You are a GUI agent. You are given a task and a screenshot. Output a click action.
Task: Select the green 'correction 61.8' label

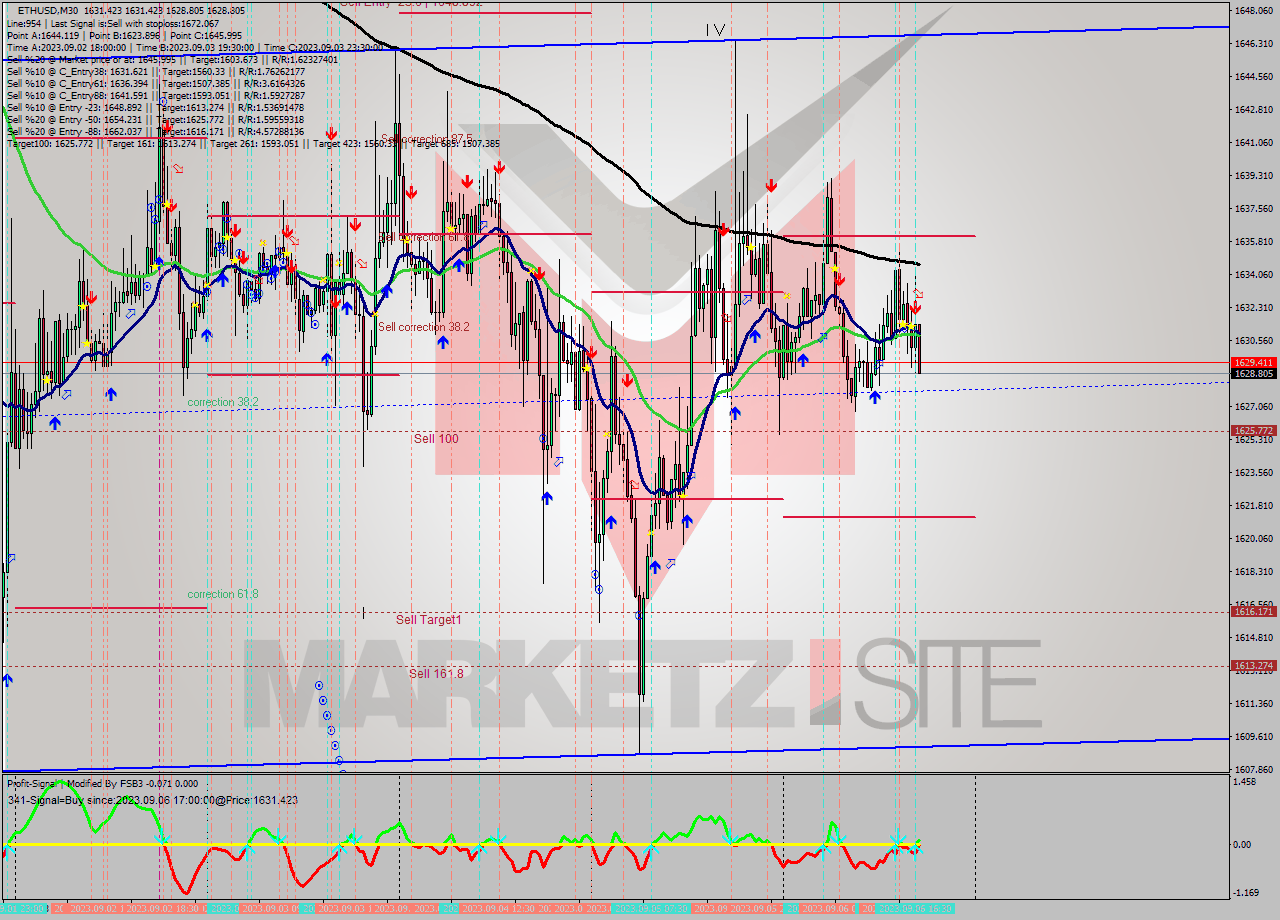223,594
